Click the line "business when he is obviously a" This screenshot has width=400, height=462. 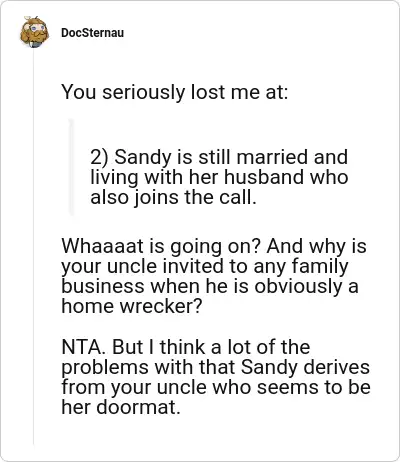coord(210,286)
